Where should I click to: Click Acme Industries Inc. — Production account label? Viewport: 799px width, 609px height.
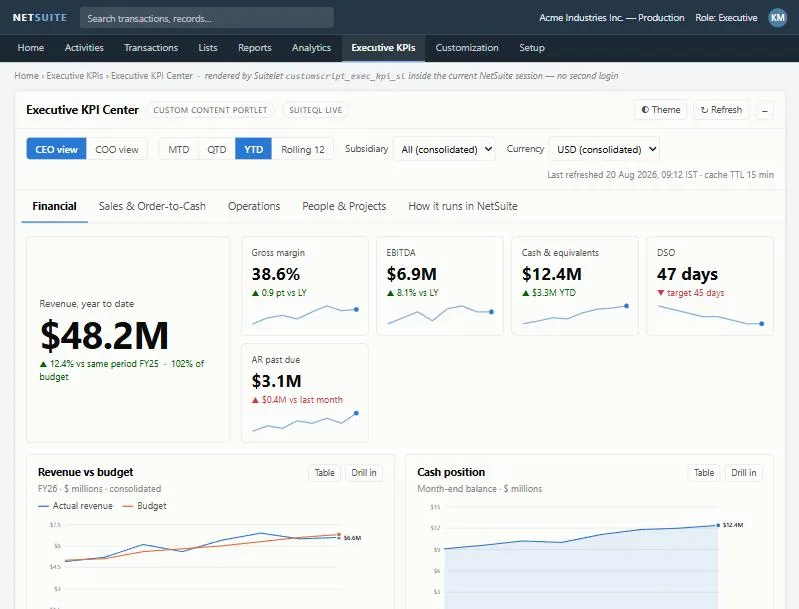coord(611,18)
